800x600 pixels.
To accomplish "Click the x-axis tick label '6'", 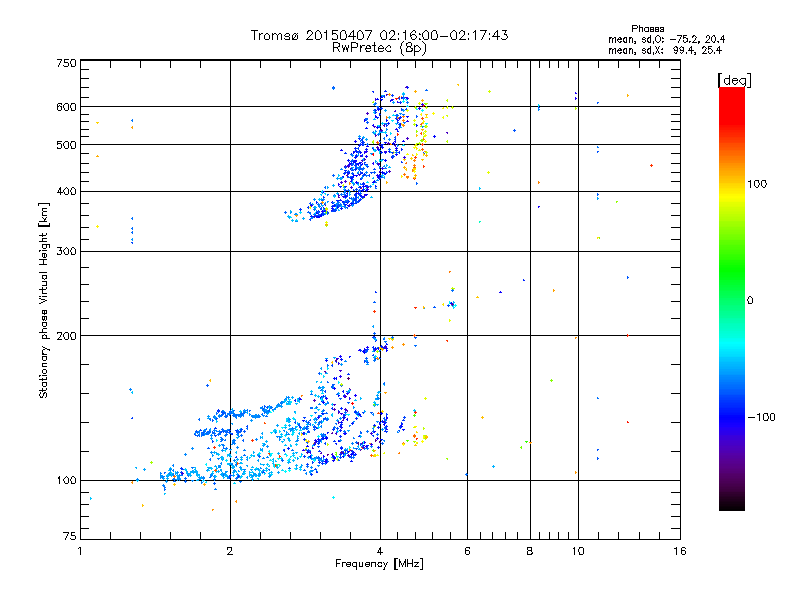I will tap(467, 551).
